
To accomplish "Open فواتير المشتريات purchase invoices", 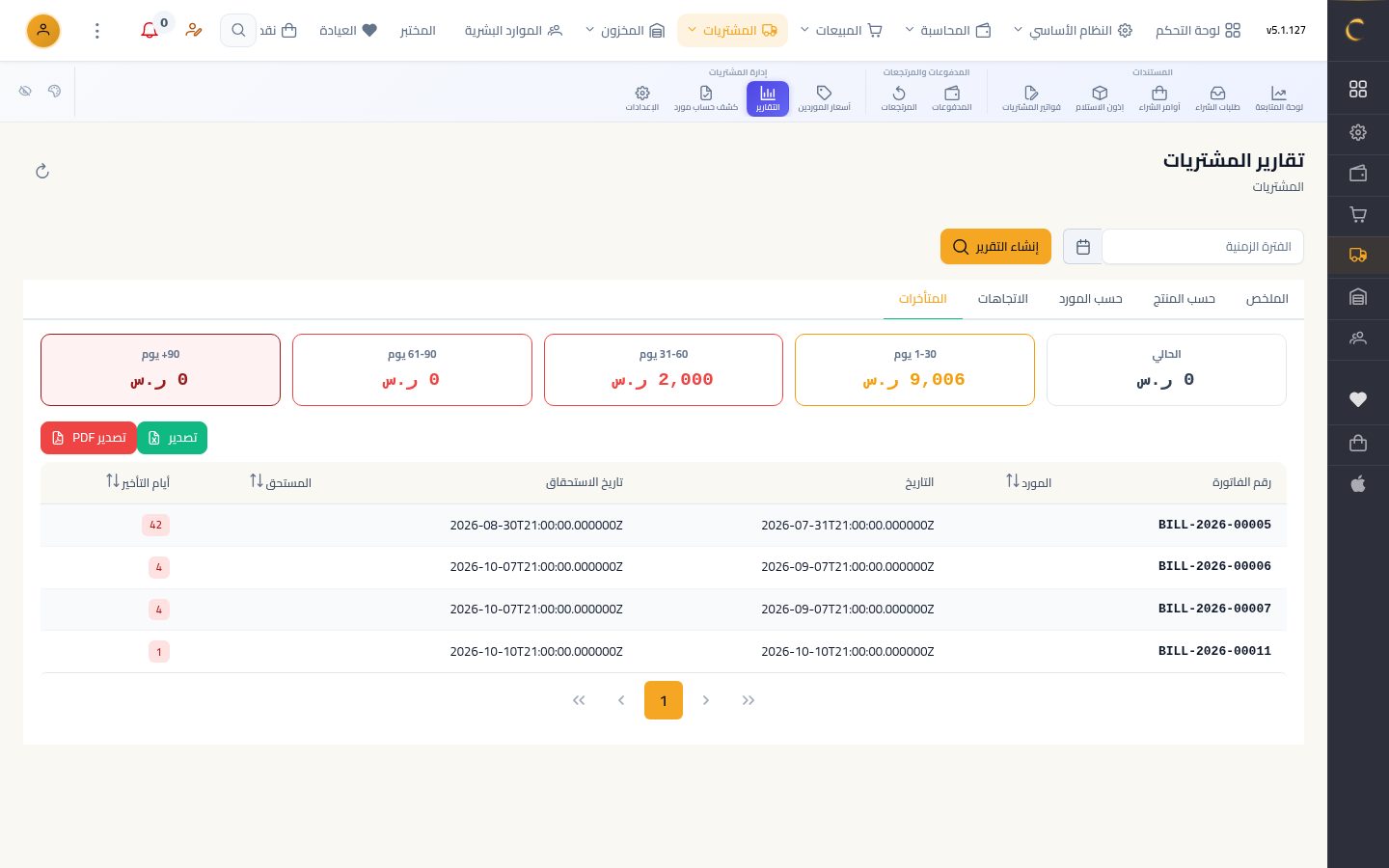I will pyautogui.click(x=1031, y=98).
